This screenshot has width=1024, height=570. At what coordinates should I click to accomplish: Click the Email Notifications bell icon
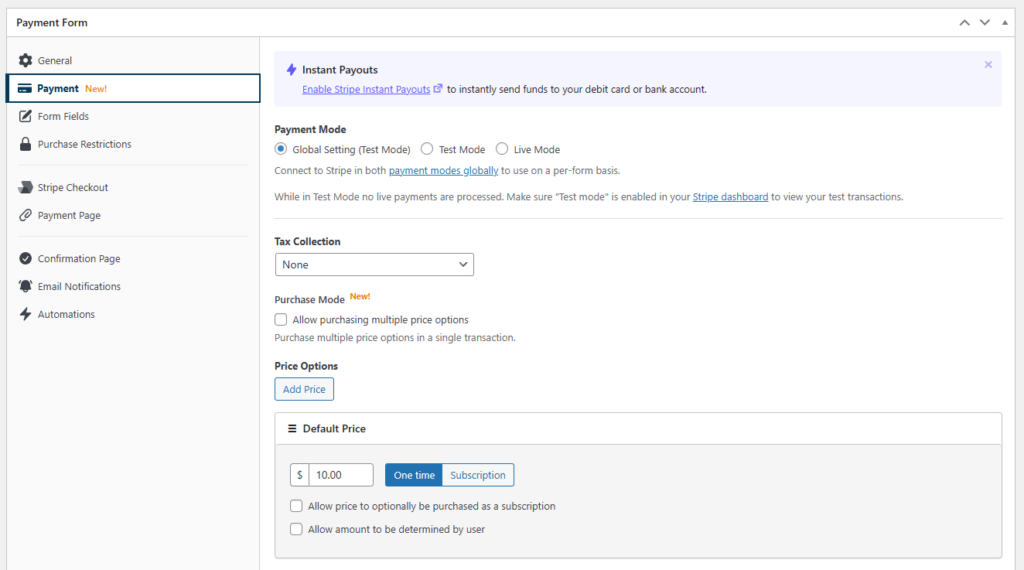[25, 286]
